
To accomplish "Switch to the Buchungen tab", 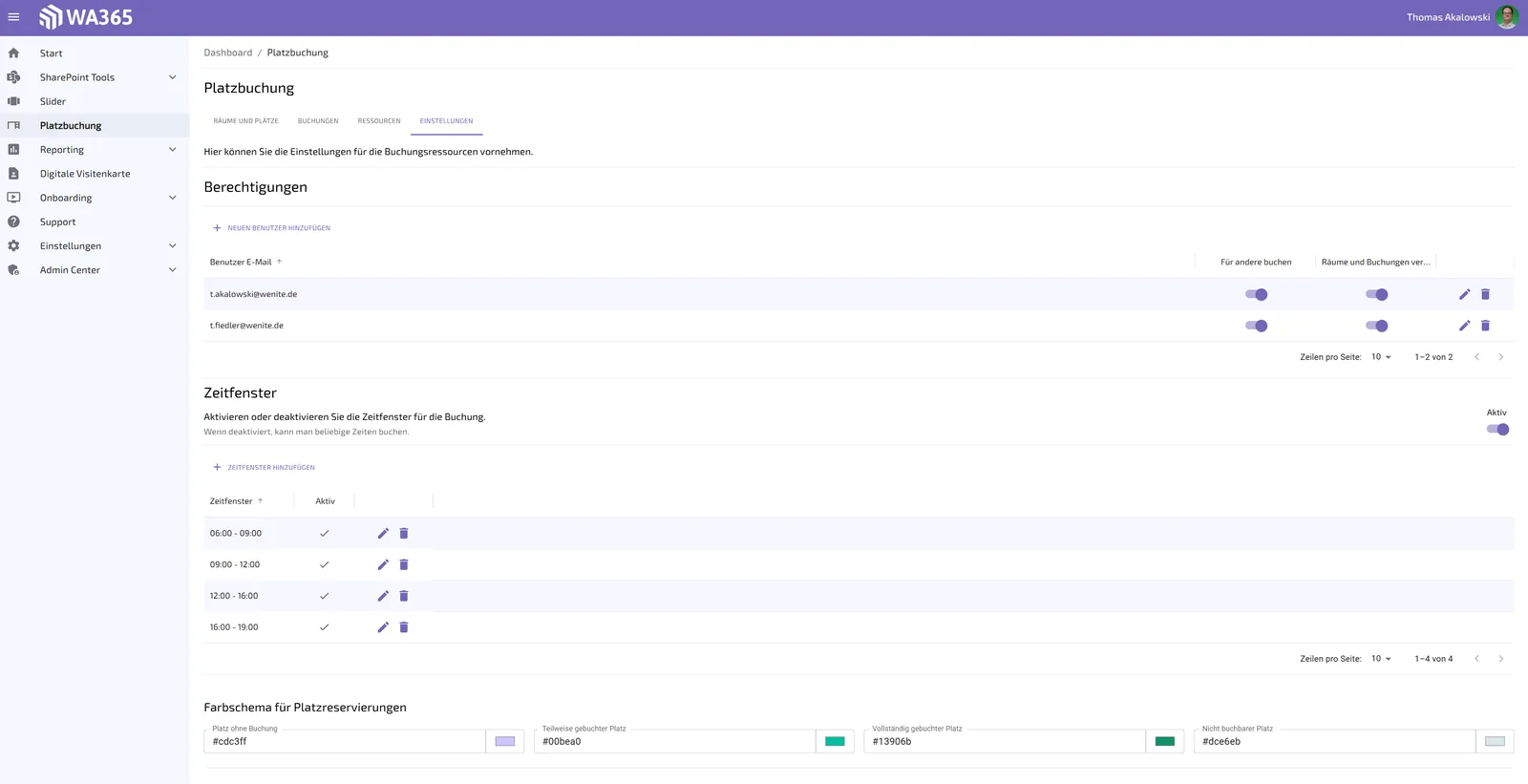I will click(318, 121).
